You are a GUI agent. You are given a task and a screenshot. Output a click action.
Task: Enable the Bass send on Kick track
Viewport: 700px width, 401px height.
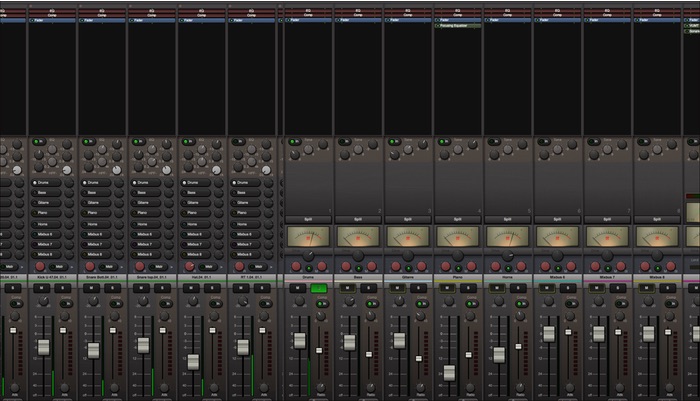click(47, 193)
